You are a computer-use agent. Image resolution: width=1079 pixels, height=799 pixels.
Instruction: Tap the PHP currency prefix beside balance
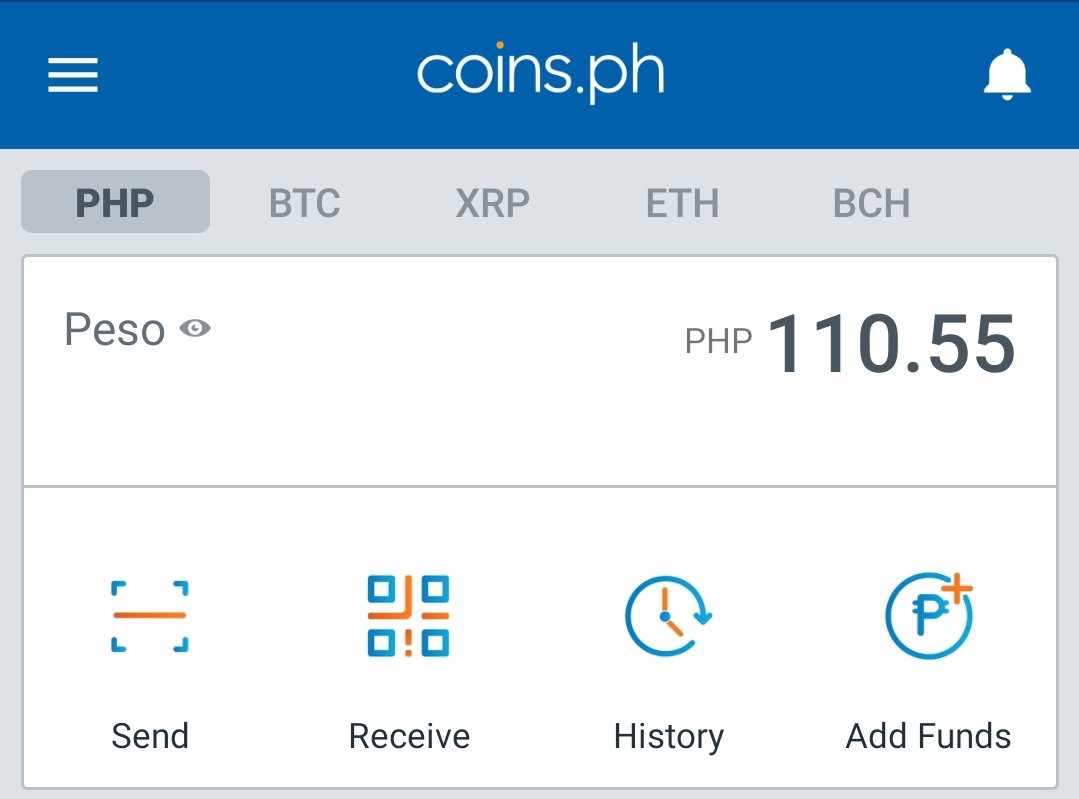[718, 341]
